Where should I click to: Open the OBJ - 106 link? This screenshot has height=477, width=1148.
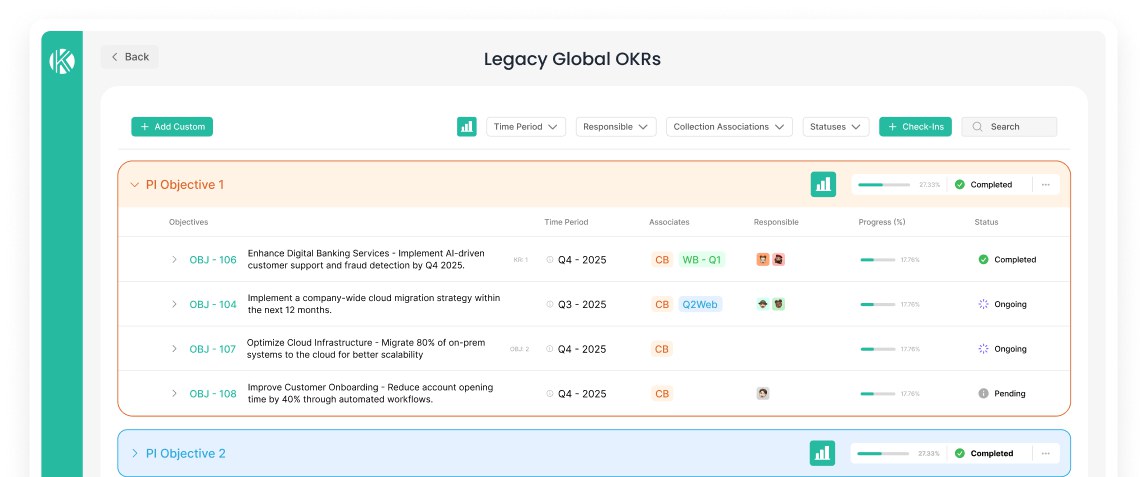tap(213, 260)
